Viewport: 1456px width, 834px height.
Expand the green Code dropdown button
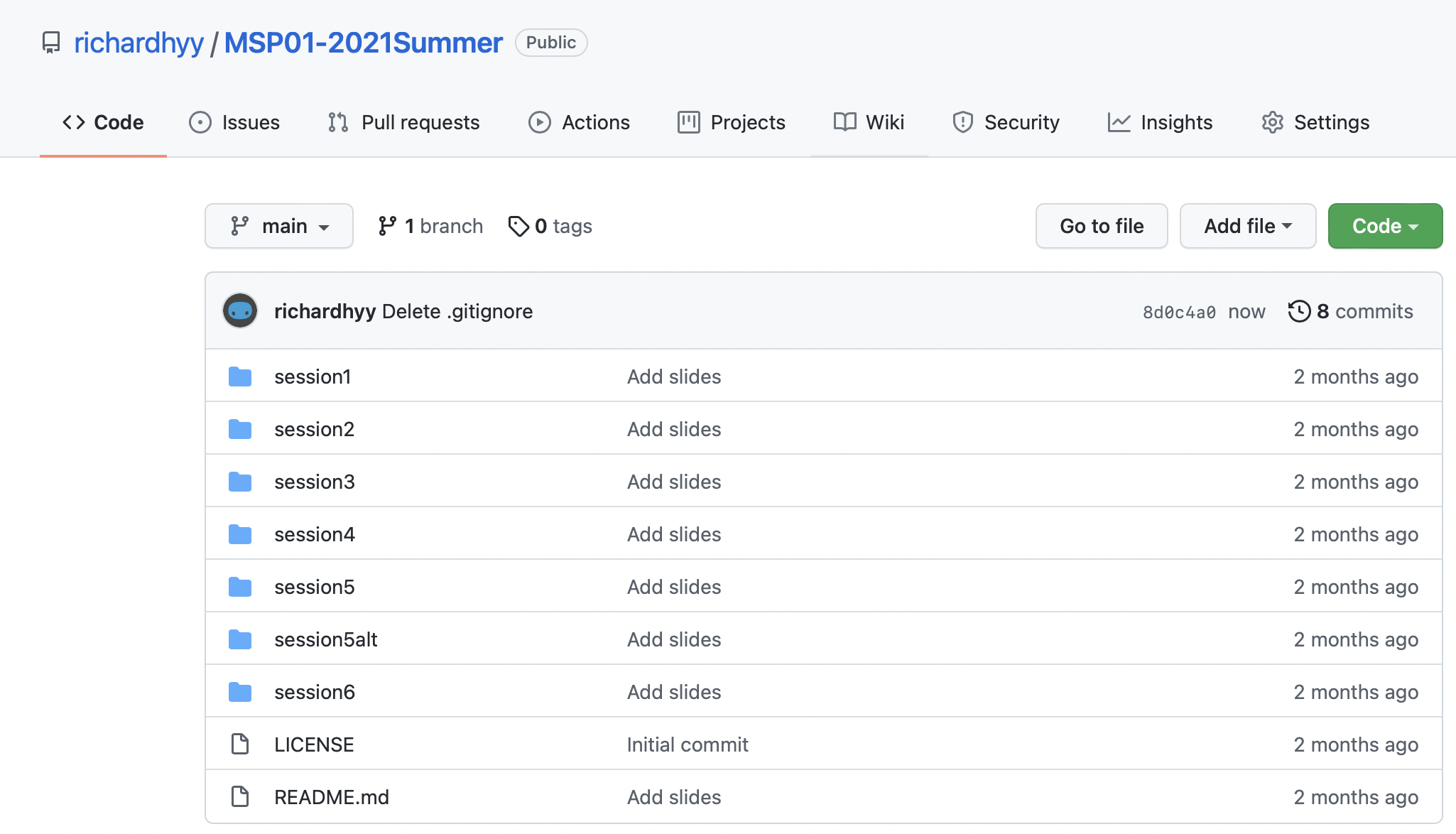pyautogui.click(x=1384, y=226)
